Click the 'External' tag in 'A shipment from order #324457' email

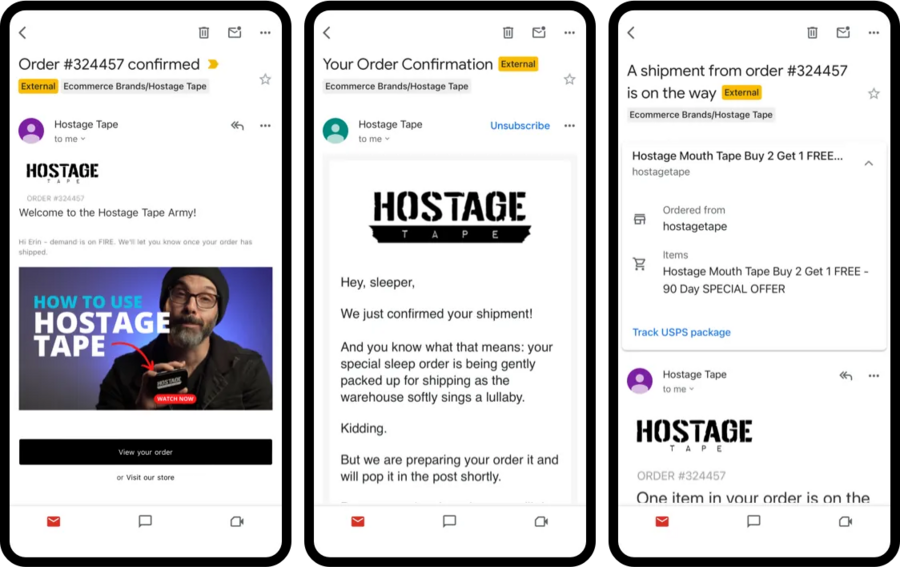[x=742, y=92]
